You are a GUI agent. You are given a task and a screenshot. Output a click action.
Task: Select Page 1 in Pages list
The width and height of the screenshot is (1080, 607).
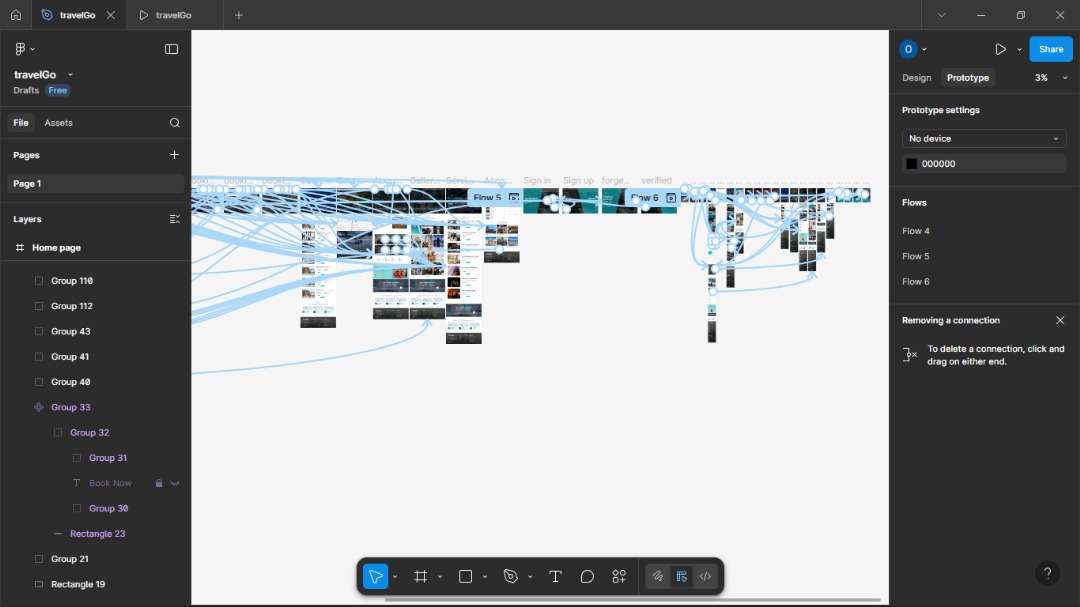click(95, 183)
